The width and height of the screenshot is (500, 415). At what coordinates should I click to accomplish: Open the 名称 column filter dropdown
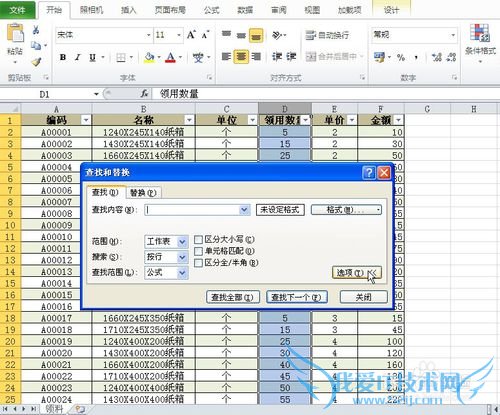pyautogui.click(x=189, y=120)
